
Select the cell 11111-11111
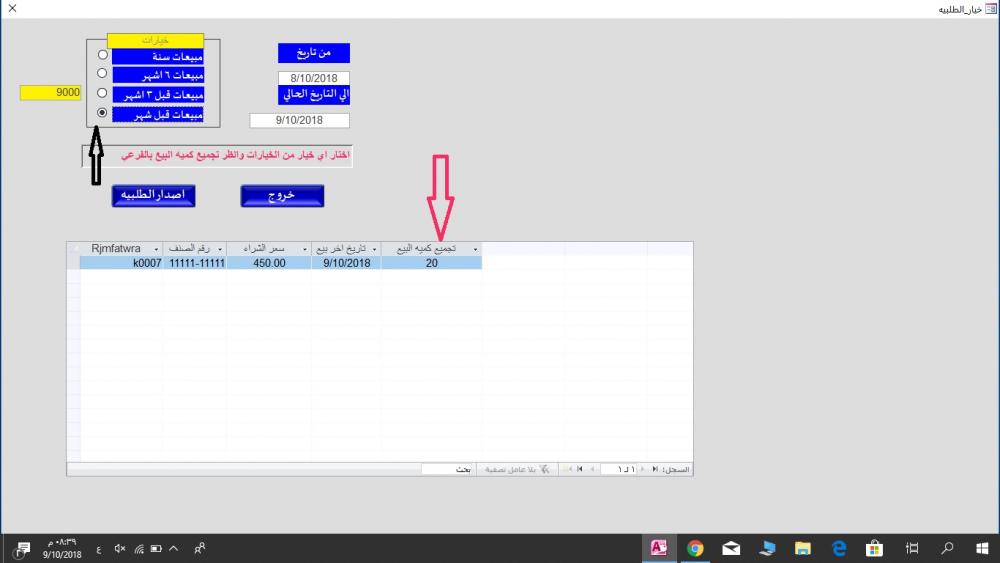coord(195,263)
